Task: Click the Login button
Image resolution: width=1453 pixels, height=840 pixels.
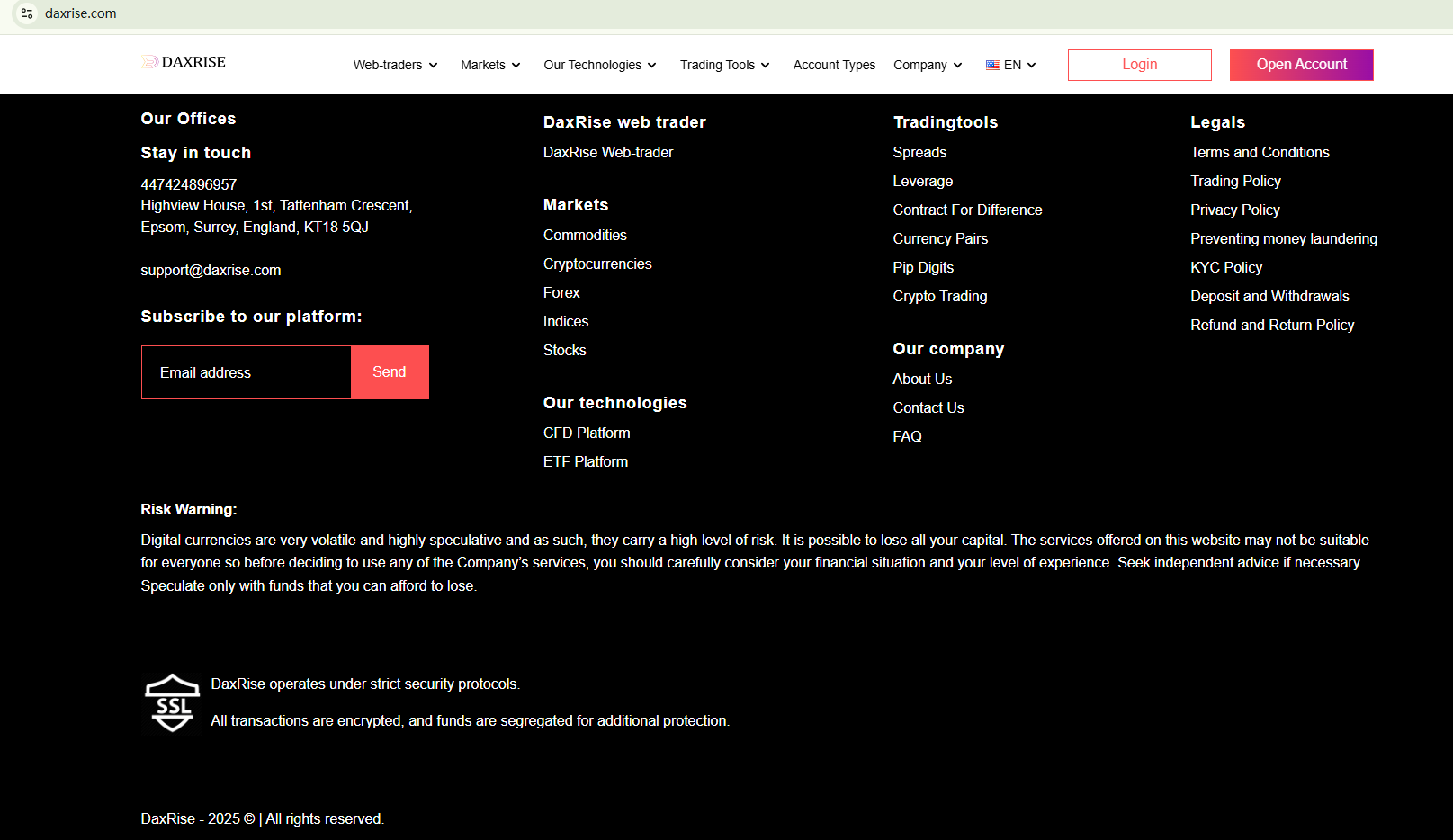Action: click(1140, 65)
